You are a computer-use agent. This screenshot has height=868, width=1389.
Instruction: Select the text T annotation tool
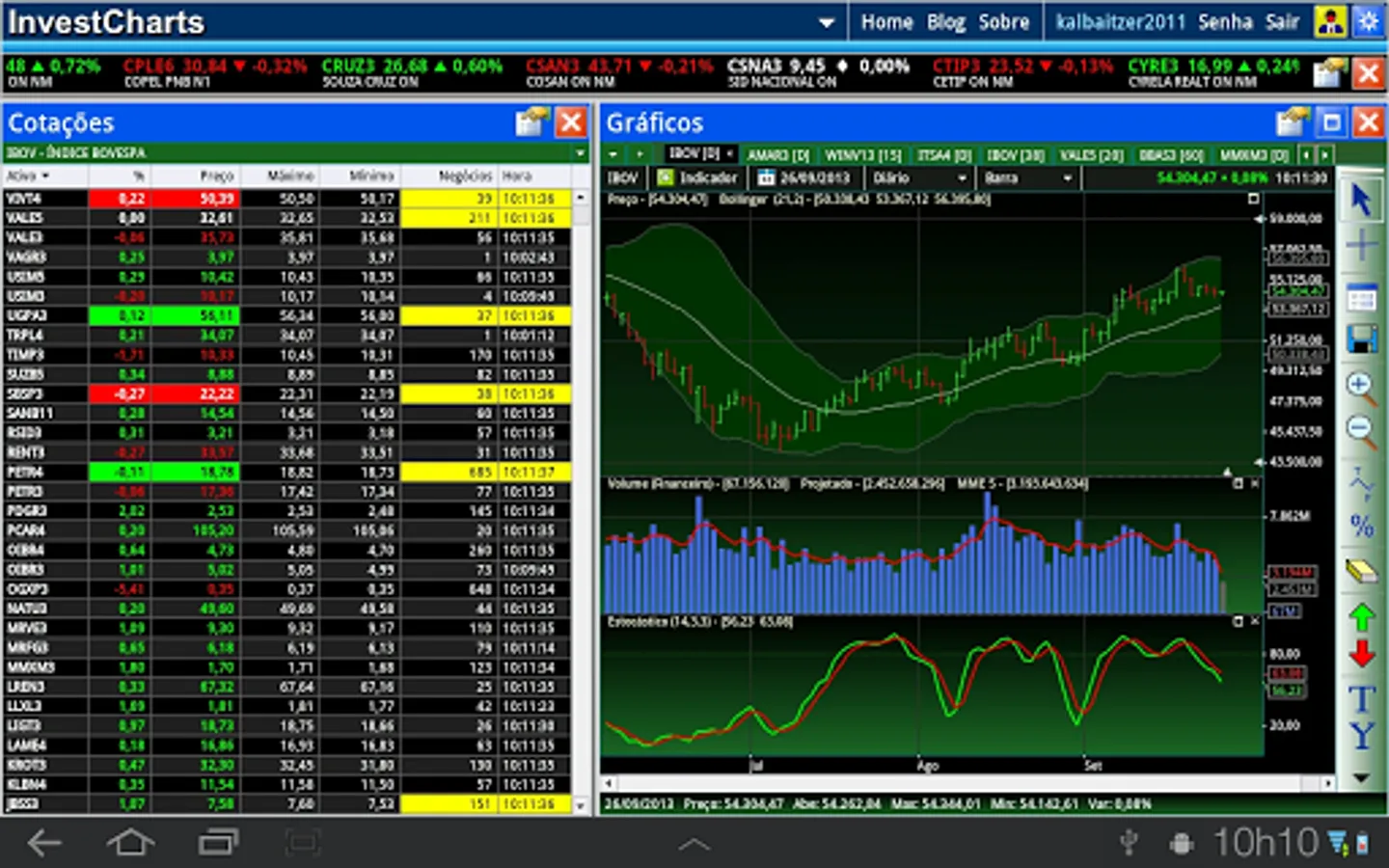tap(1361, 699)
